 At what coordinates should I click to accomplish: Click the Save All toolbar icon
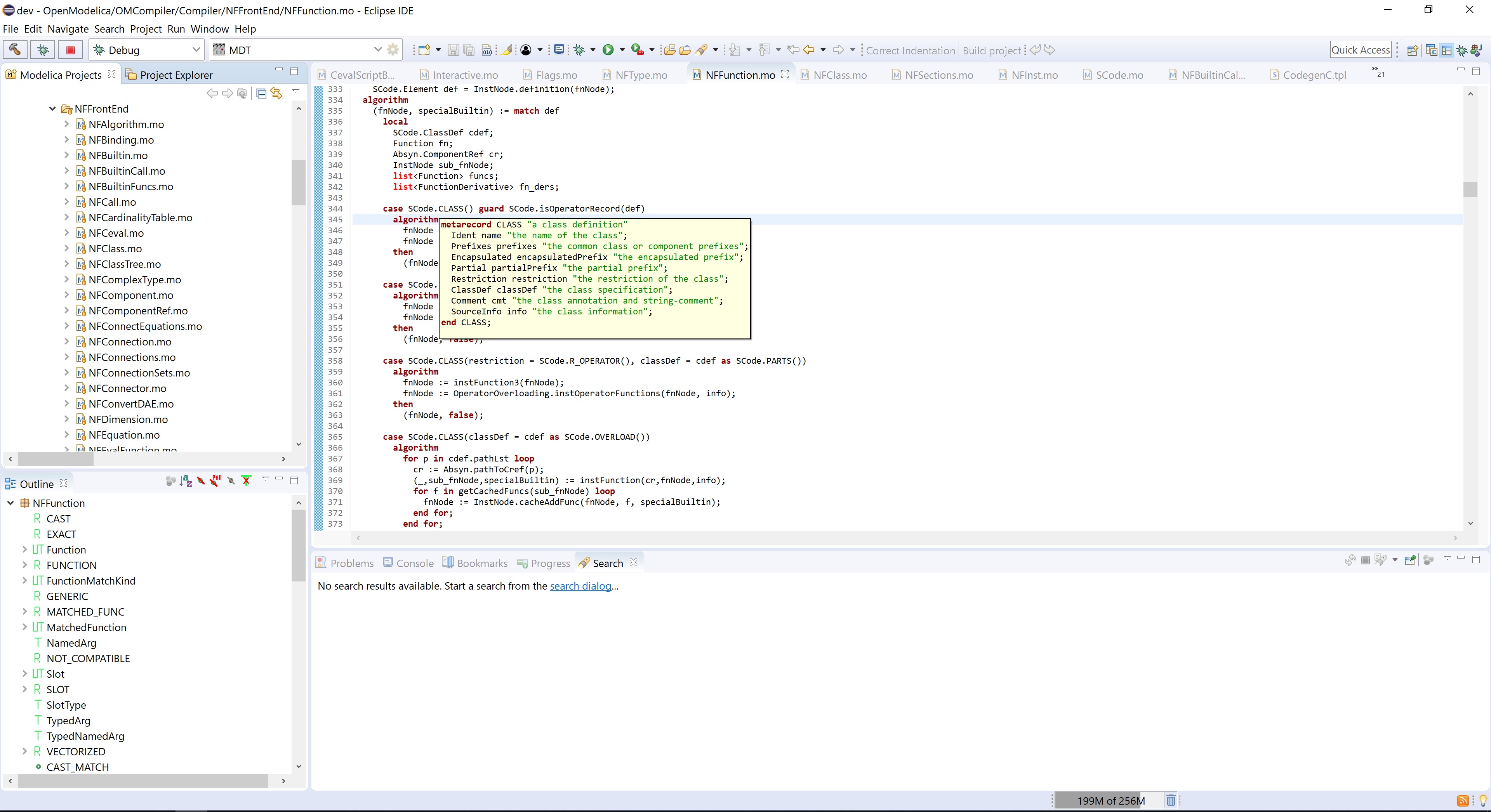(x=469, y=50)
